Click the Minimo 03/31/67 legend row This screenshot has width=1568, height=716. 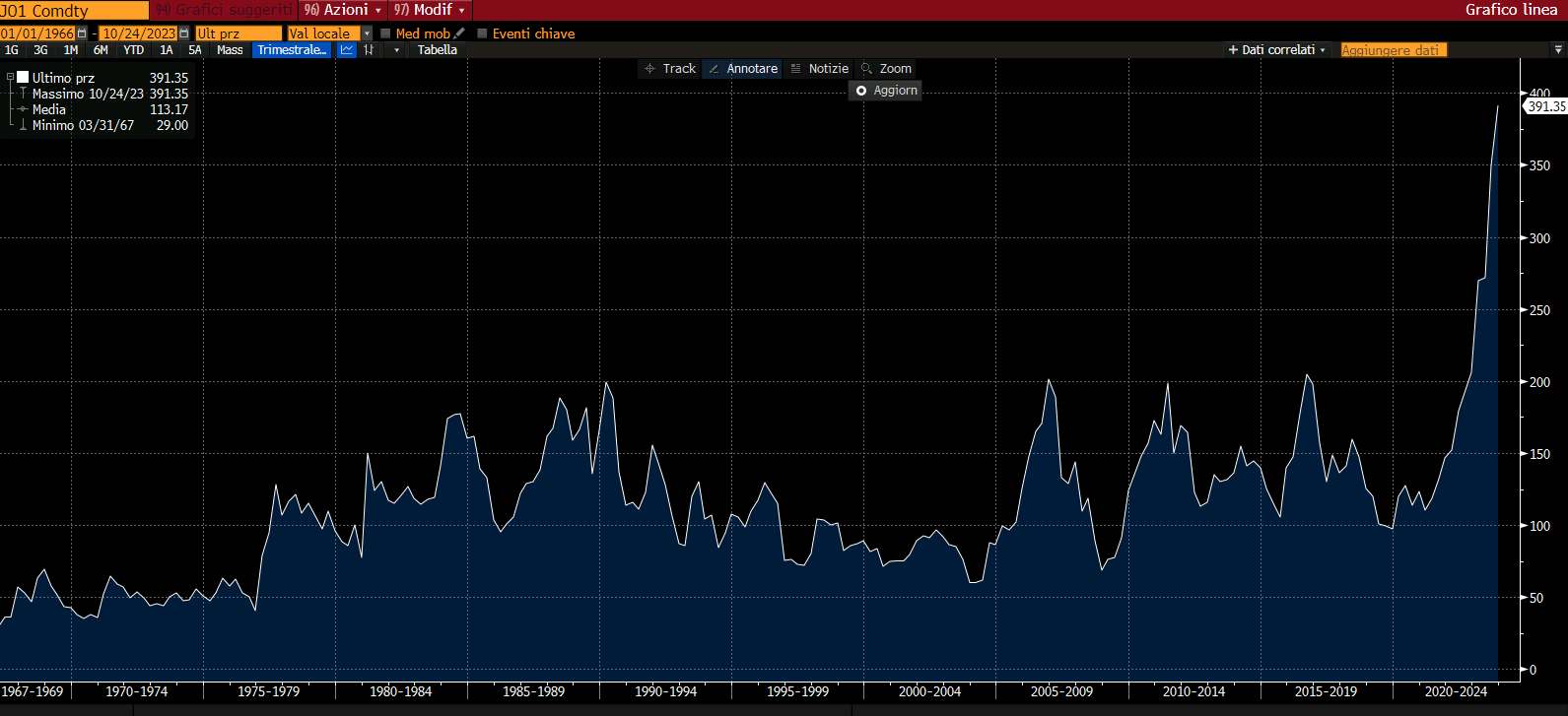point(103,125)
